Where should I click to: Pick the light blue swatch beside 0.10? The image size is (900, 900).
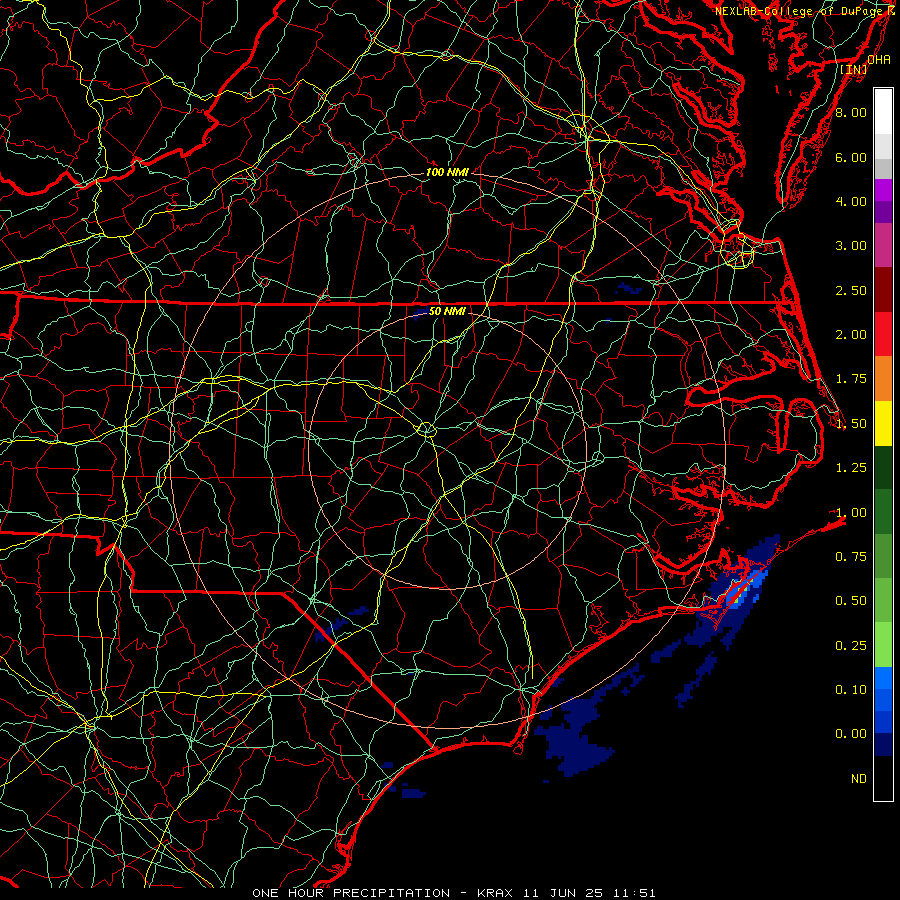[x=883, y=678]
